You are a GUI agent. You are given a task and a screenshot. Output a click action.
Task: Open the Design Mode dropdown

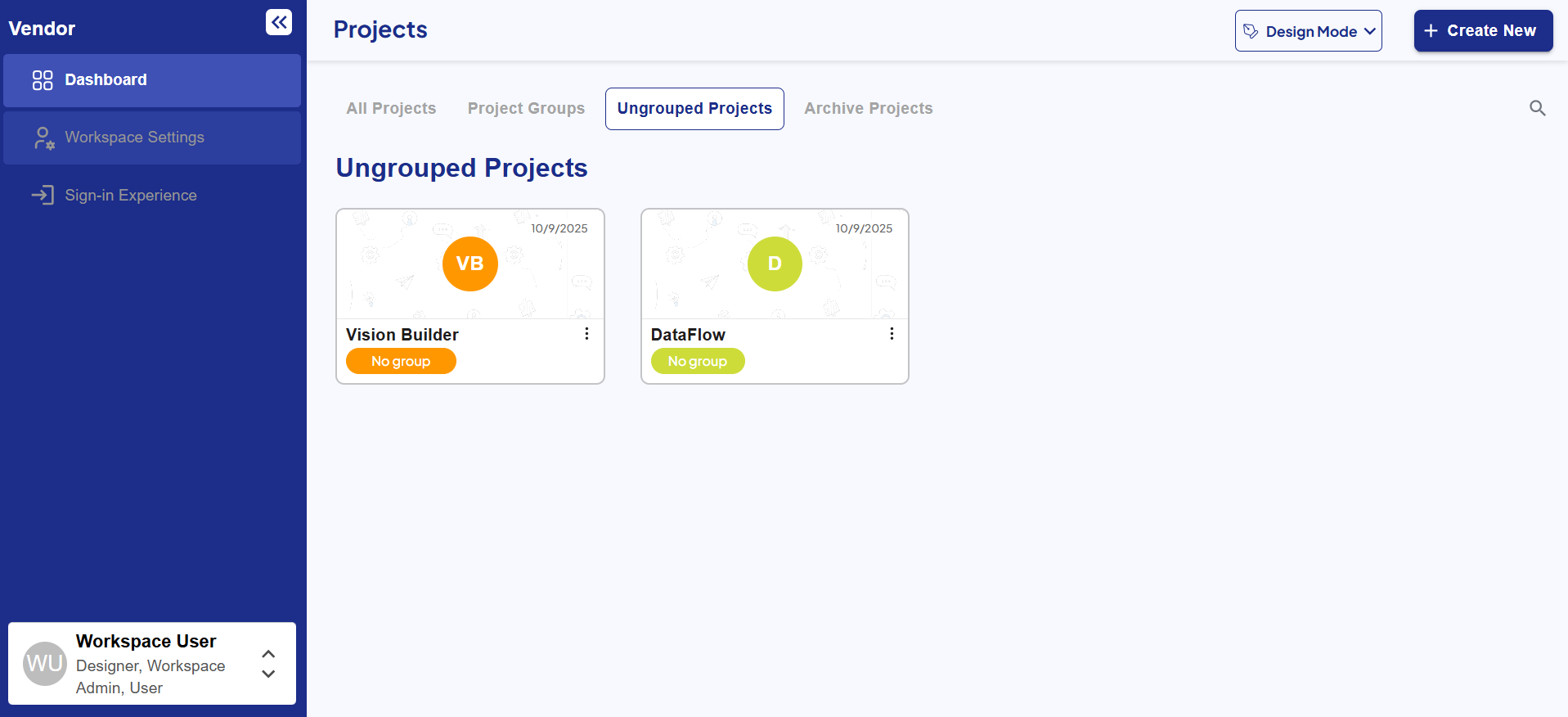(x=1308, y=31)
